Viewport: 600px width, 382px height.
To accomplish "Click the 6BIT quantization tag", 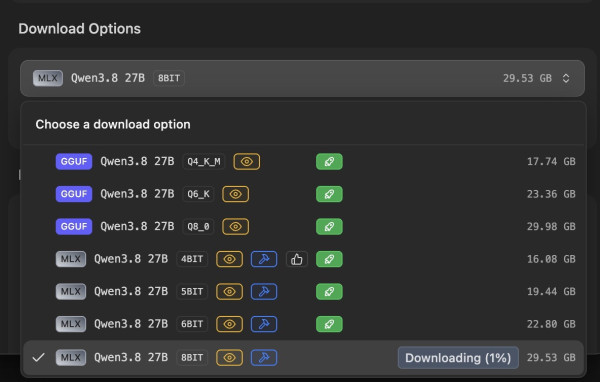I will [192, 324].
